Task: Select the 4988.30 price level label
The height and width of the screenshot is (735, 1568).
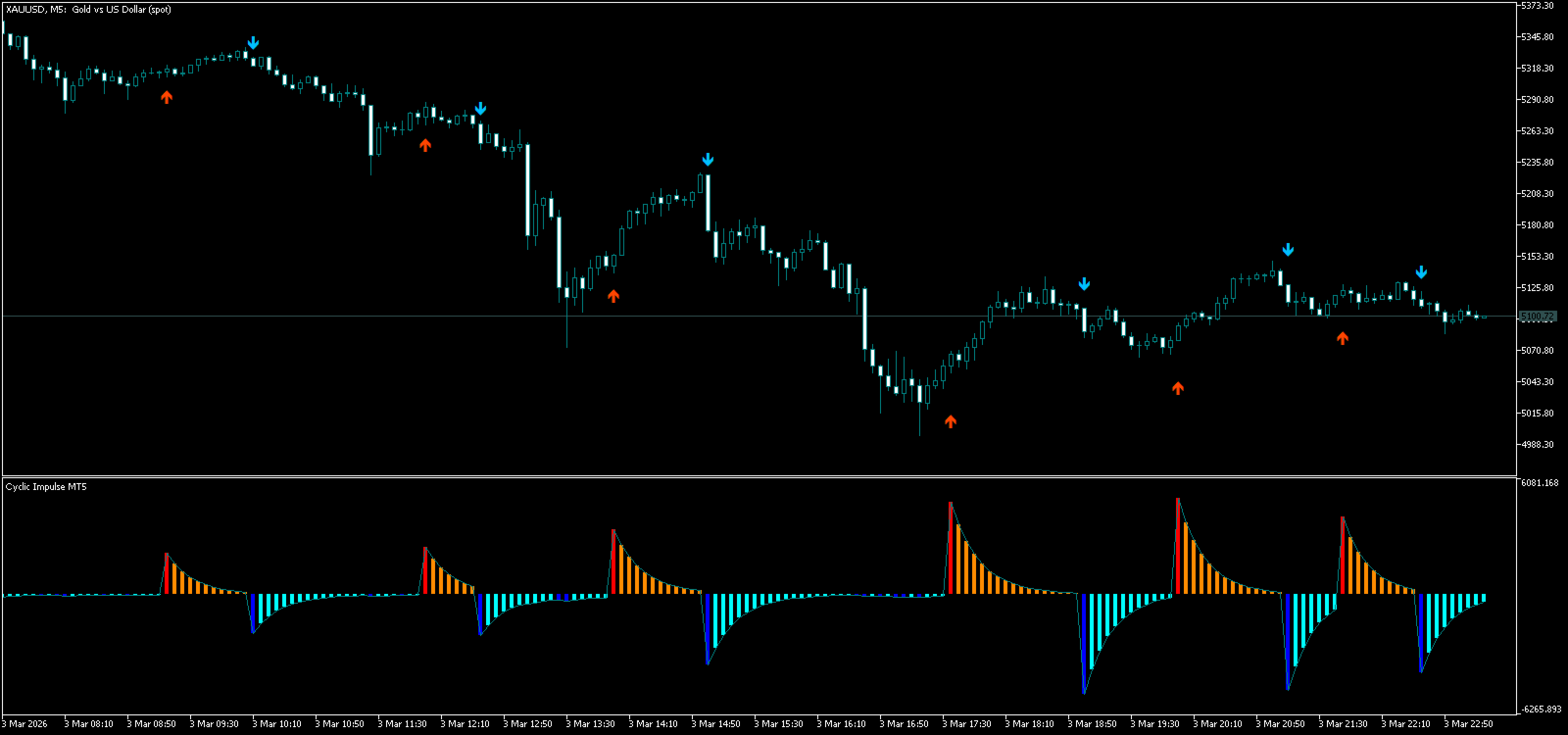Action: (x=1537, y=445)
